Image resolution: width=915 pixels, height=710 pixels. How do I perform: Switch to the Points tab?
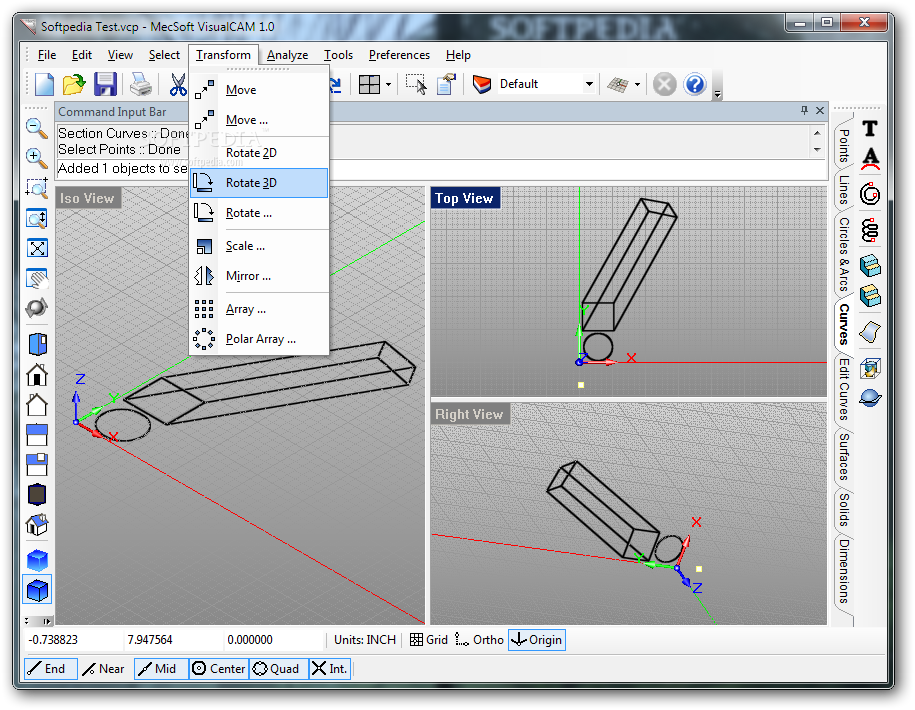coord(844,145)
